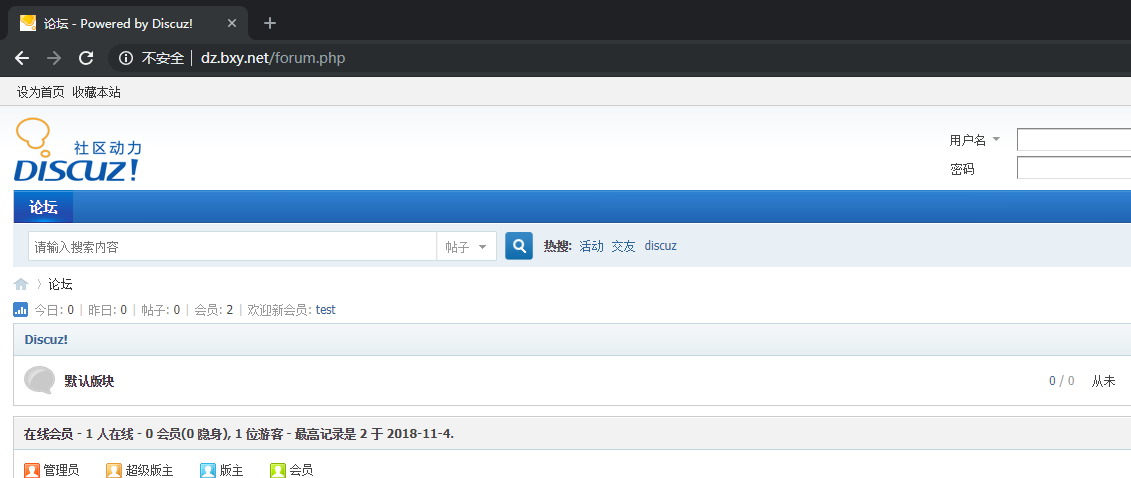Image resolution: width=1131 pixels, height=478 pixels.
Task: Open new member test profile link
Action: coord(325,310)
